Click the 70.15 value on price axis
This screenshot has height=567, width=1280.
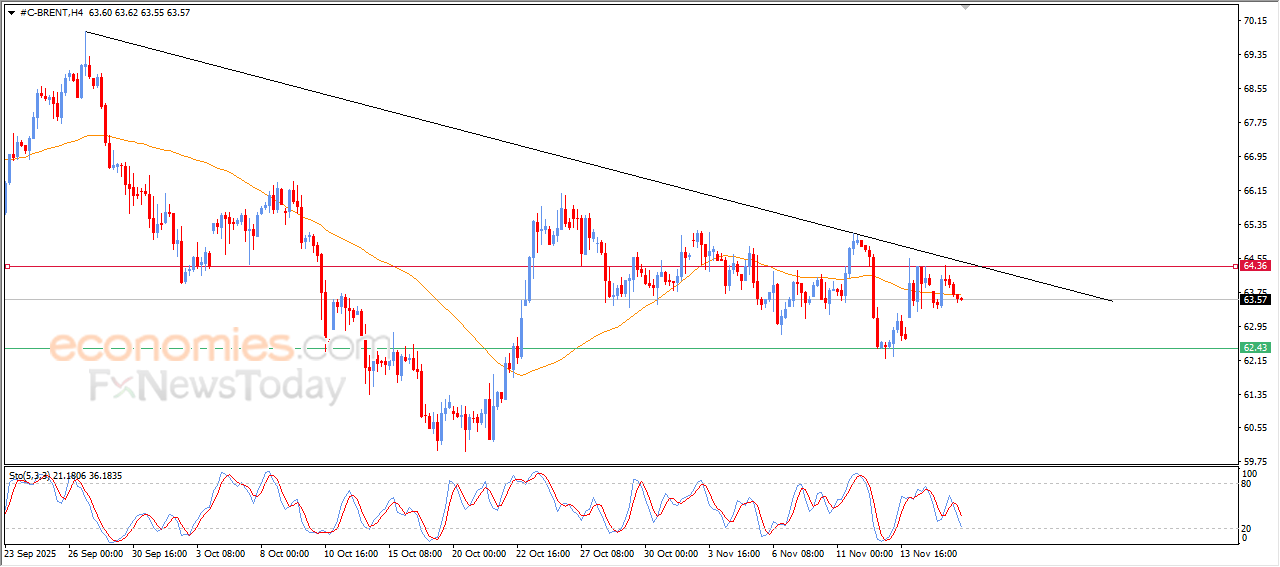click(x=1254, y=20)
